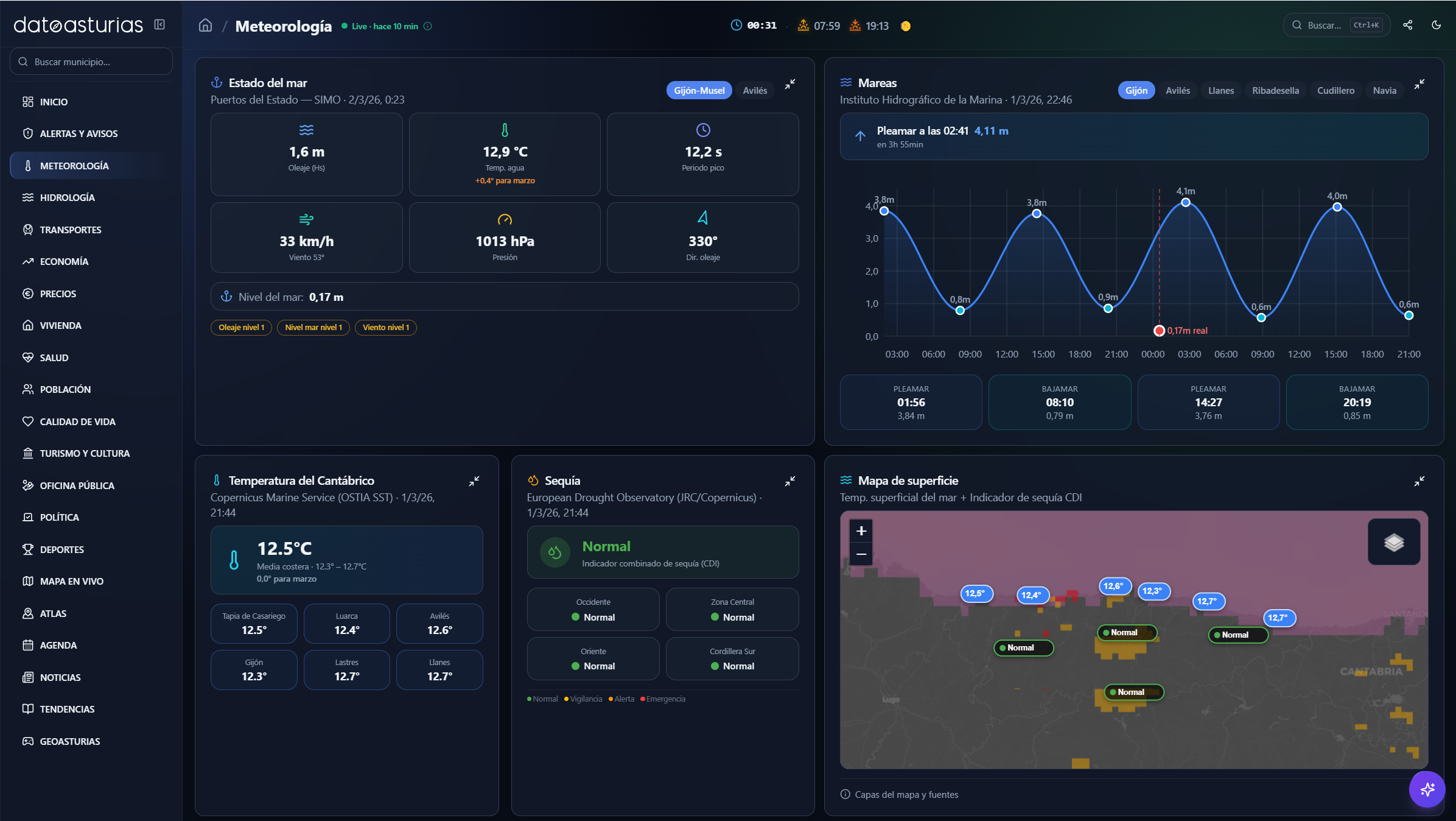Select Gijón-Musel station pill
The width and height of the screenshot is (1456, 821).
[x=699, y=90]
